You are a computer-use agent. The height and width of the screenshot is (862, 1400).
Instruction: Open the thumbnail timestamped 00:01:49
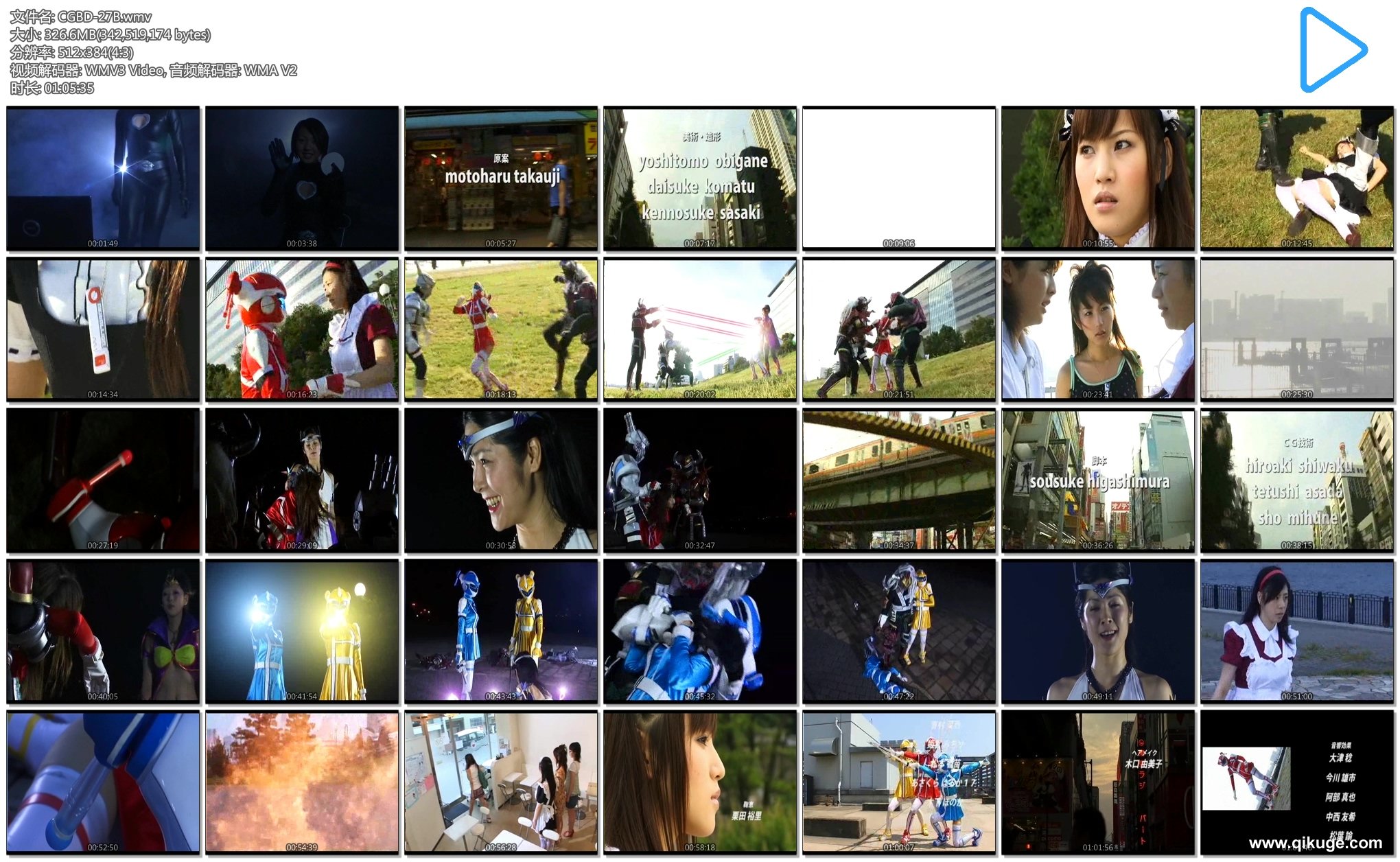coord(103,178)
